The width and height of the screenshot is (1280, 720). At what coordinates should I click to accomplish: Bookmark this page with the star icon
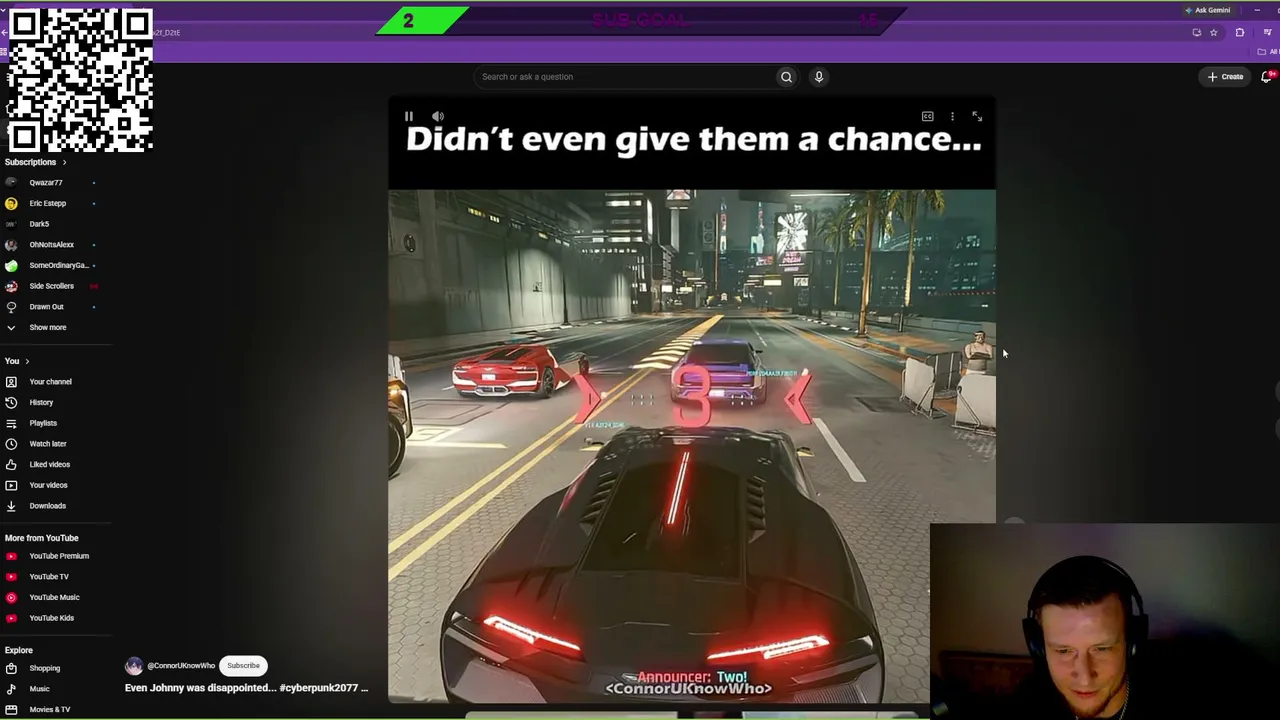point(1214,33)
